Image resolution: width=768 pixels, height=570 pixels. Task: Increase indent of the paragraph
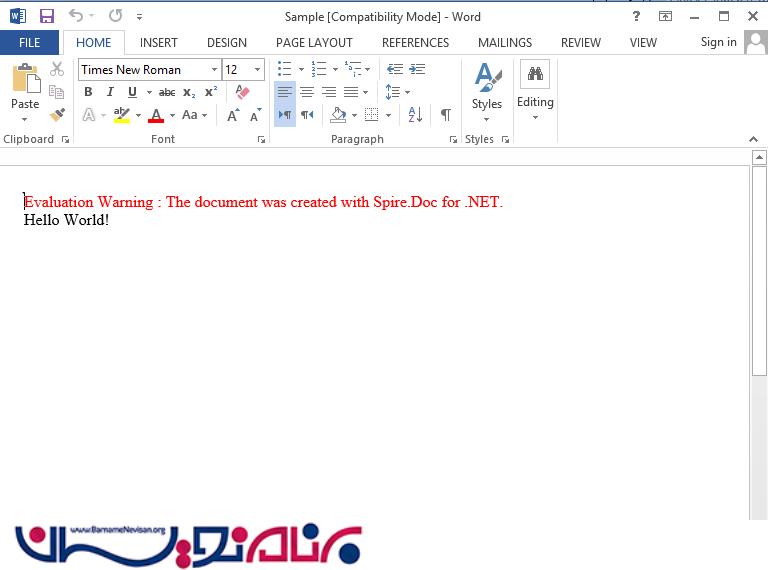(x=417, y=69)
